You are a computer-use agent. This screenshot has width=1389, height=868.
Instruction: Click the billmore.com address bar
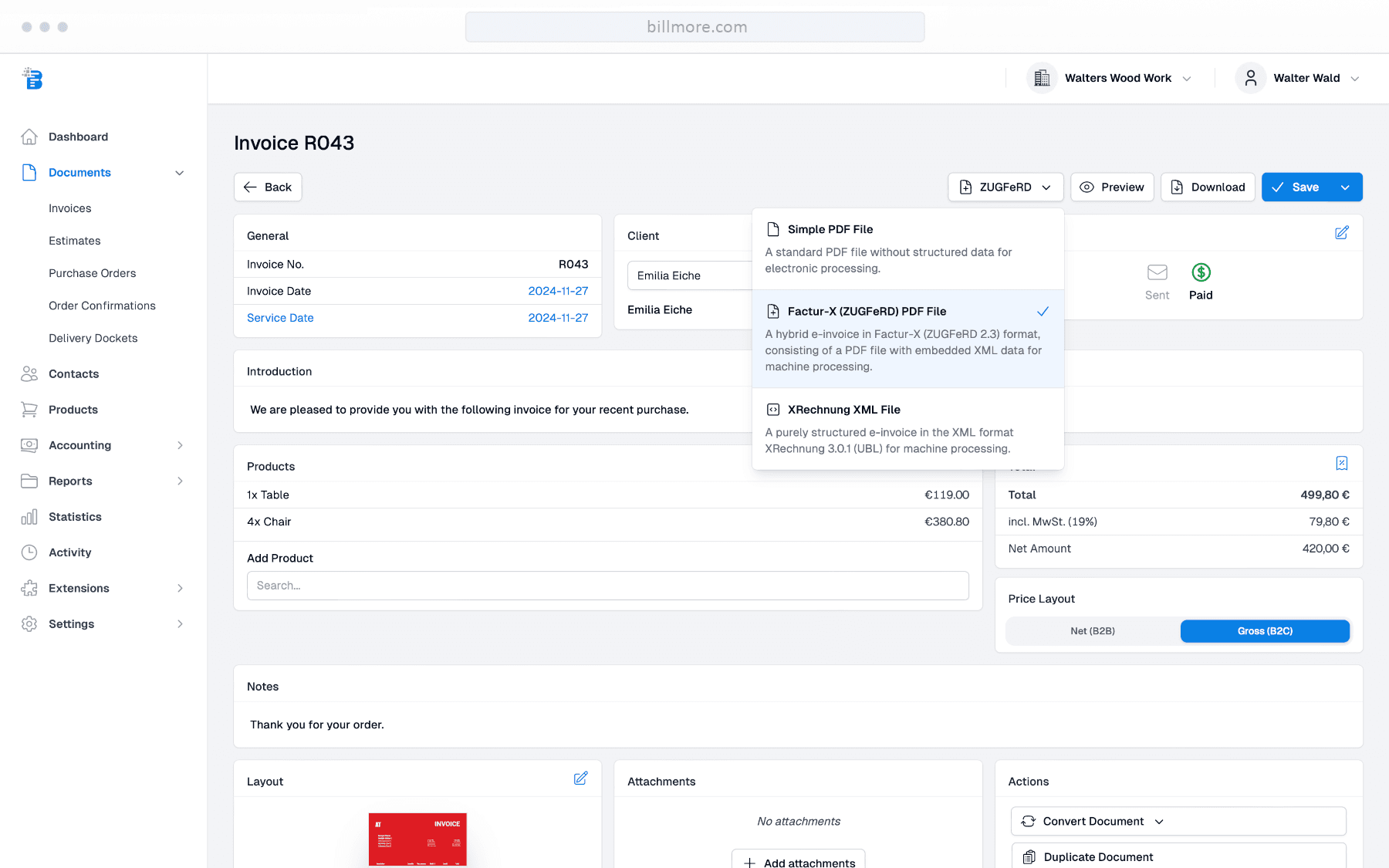point(694,27)
